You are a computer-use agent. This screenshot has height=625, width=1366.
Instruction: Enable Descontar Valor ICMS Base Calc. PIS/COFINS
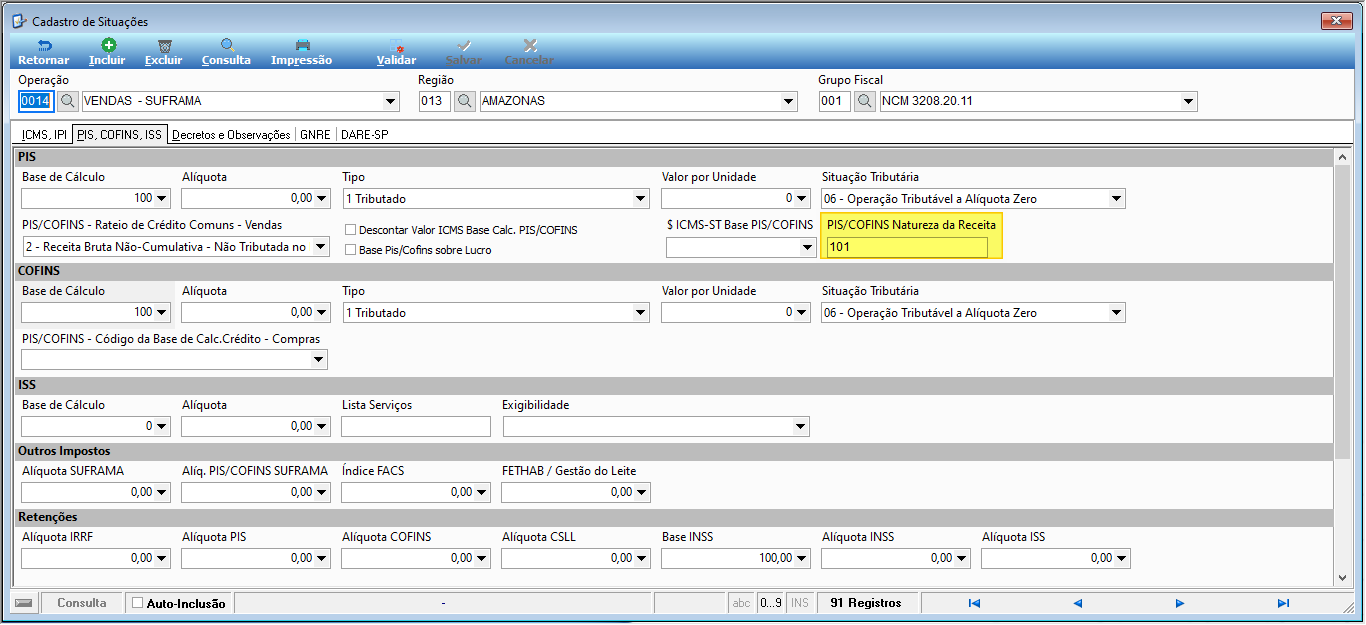coord(351,230)
